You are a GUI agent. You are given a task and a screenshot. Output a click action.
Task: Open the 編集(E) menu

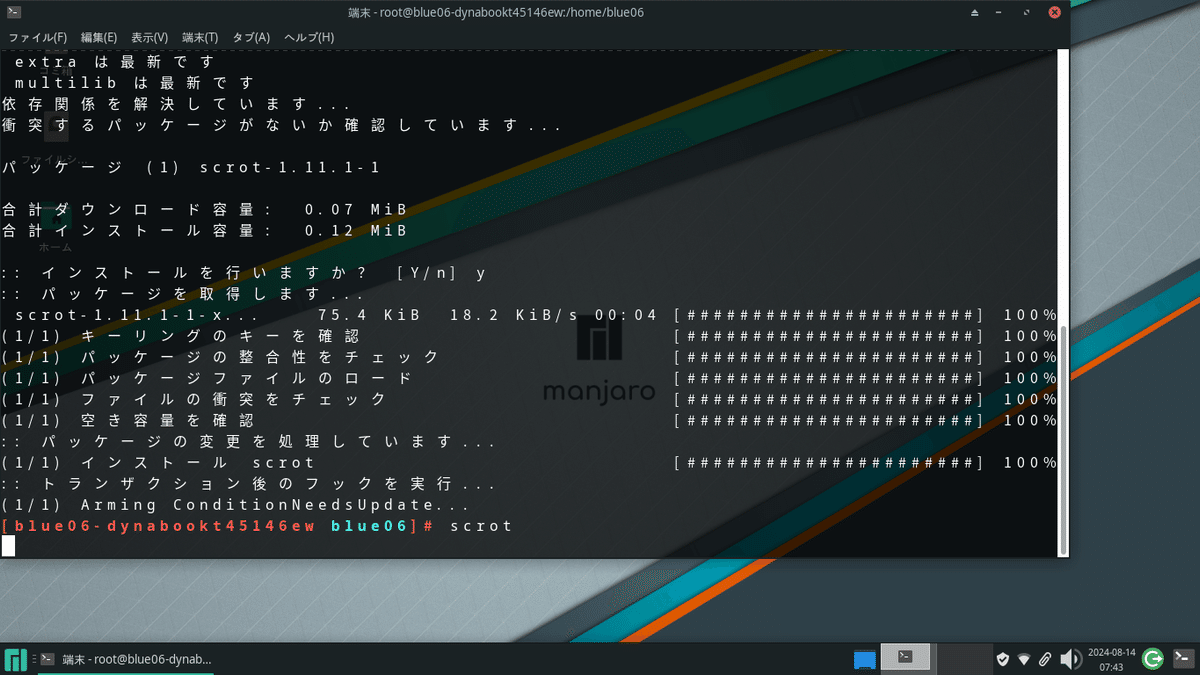coord(99,37)
